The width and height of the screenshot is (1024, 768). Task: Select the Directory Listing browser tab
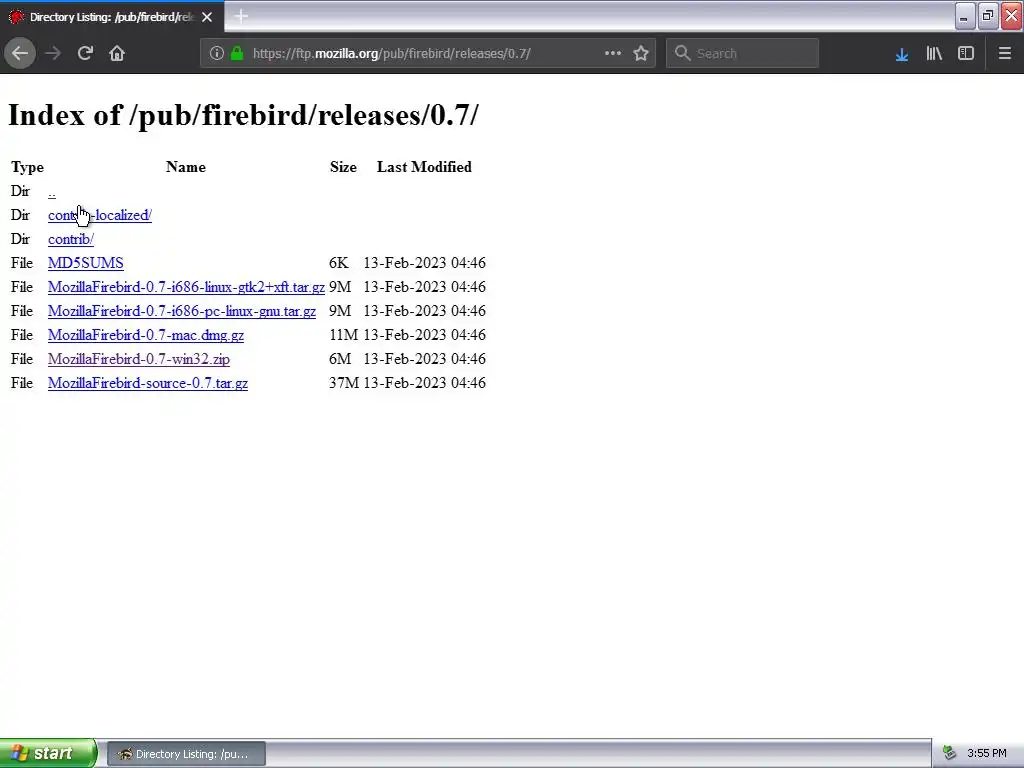click(x=112, y=17)
